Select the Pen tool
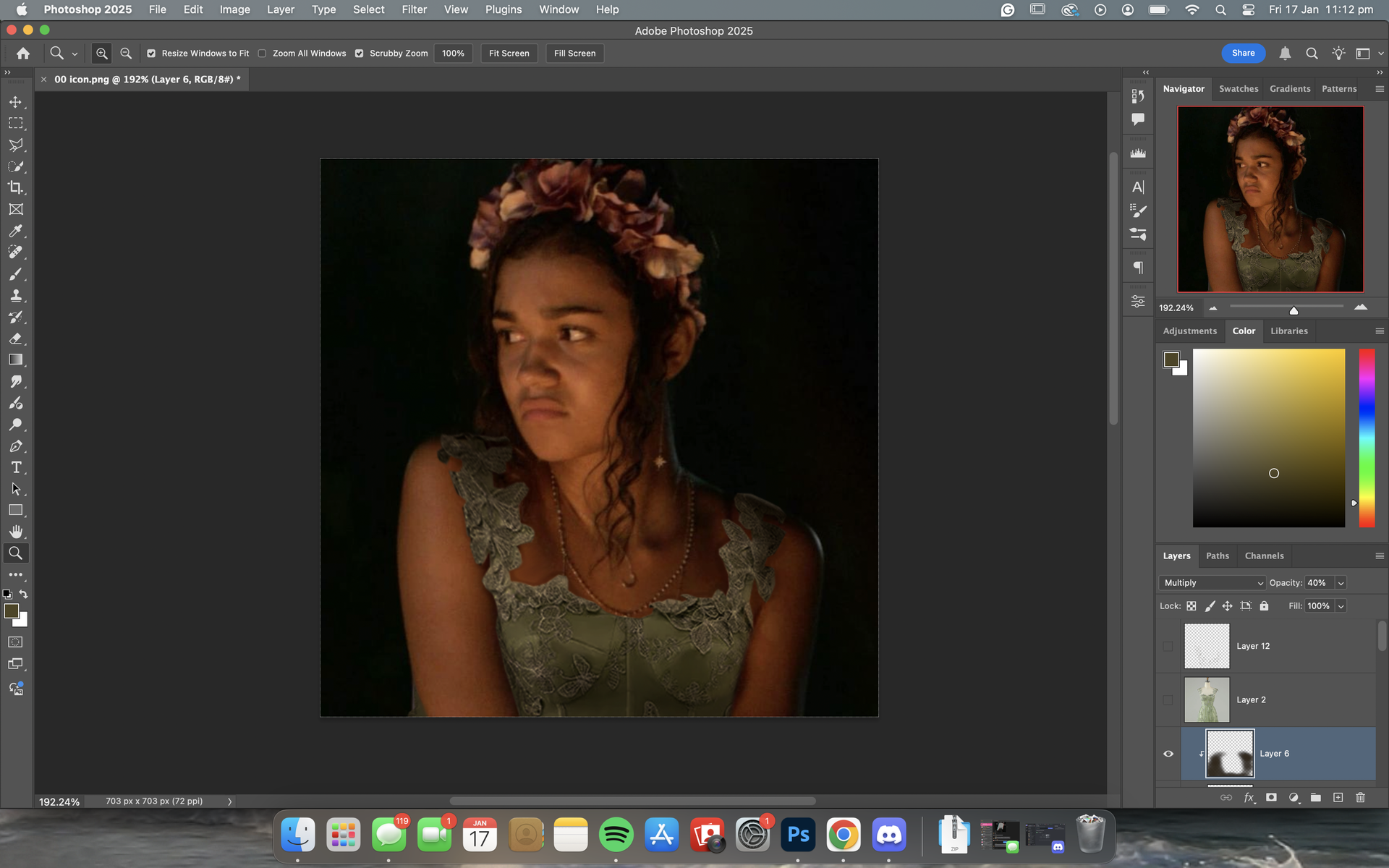This screenshot has width=1389, height=868. click(x=15, y=446)
